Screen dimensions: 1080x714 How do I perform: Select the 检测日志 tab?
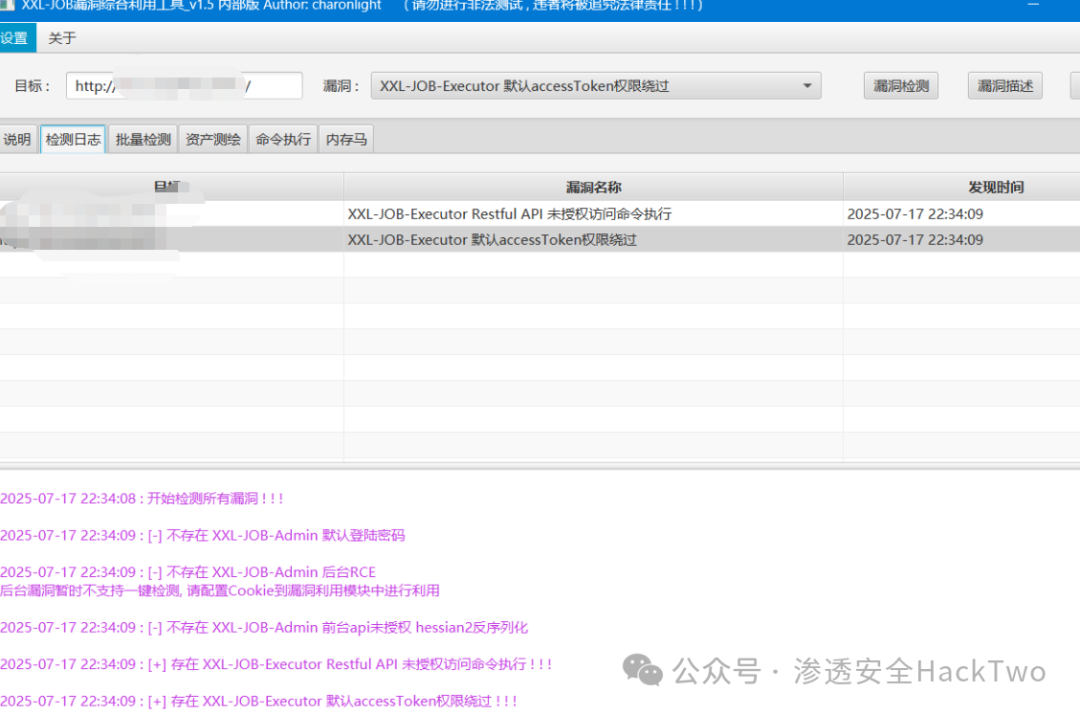(x=71, y=138)
